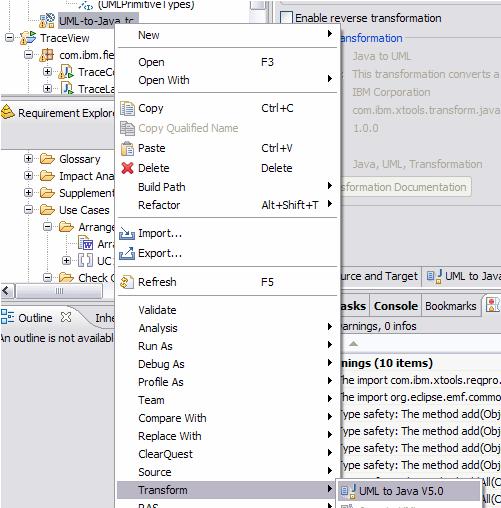
Task: Click the Import icon in menu
Action: [x=127, y=233]
